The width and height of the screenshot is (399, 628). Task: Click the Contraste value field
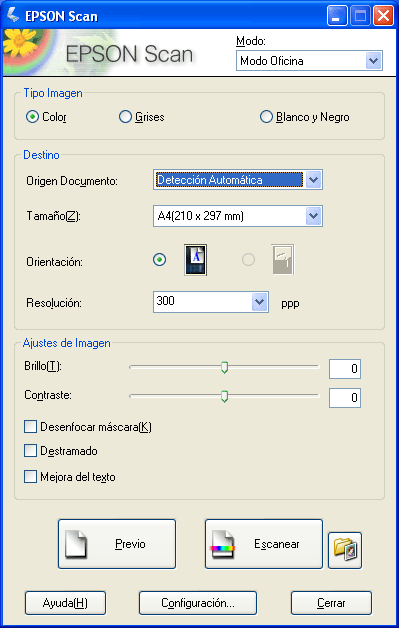tap(345, 398)
